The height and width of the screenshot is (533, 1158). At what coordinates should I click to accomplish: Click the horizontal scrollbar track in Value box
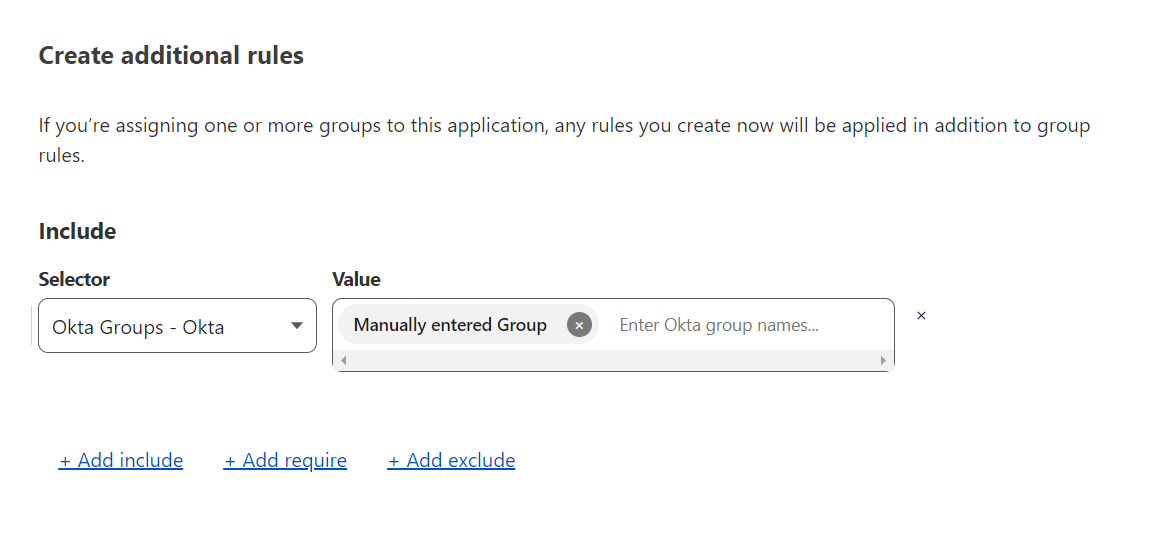pos(613,360)
